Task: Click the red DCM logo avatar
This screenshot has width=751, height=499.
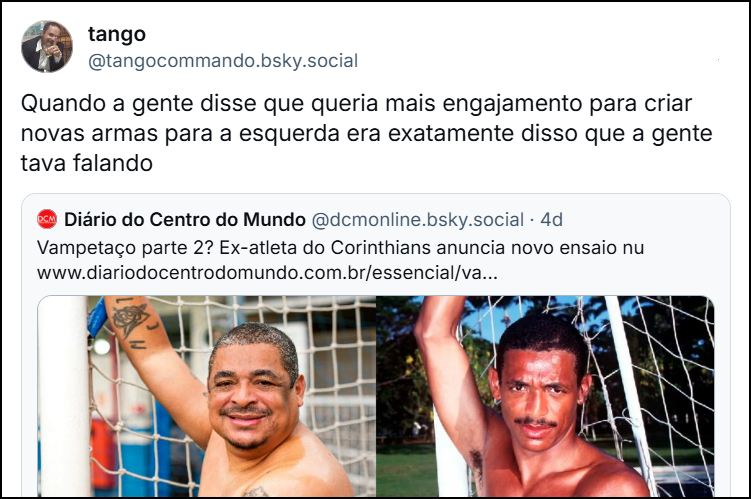Action: click(47, 219)
